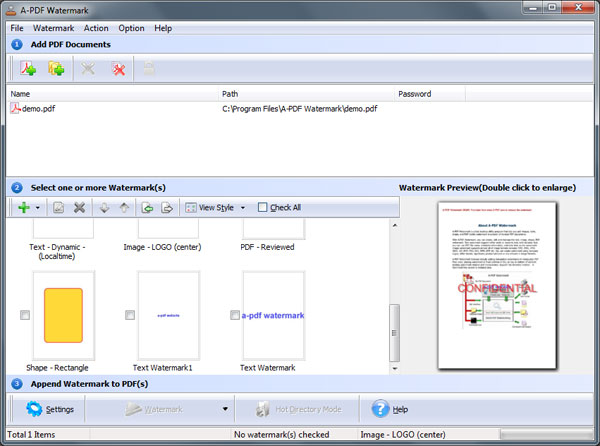The width and height of the screenshot is (600, 446).
Task: Click the Text Watermark1 label
Action: pyautogui.click(x=162, y=368)
